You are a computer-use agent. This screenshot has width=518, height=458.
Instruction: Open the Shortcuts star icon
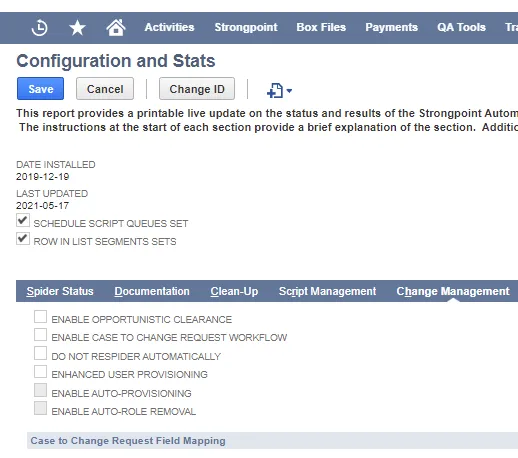pos(77,28)
